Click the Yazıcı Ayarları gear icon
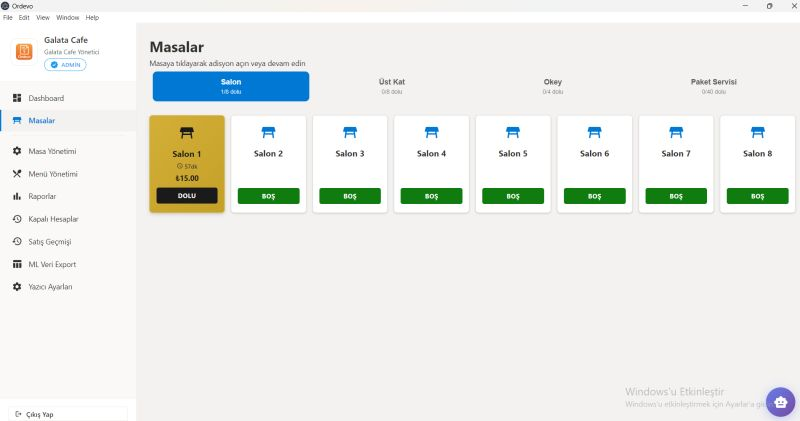This screenshot has width=800, height=421. pos(17,287)
